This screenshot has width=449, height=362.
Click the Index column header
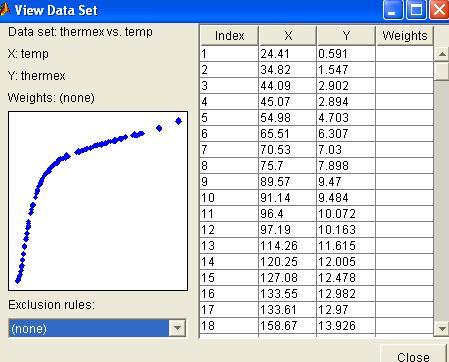click(229, 36)
